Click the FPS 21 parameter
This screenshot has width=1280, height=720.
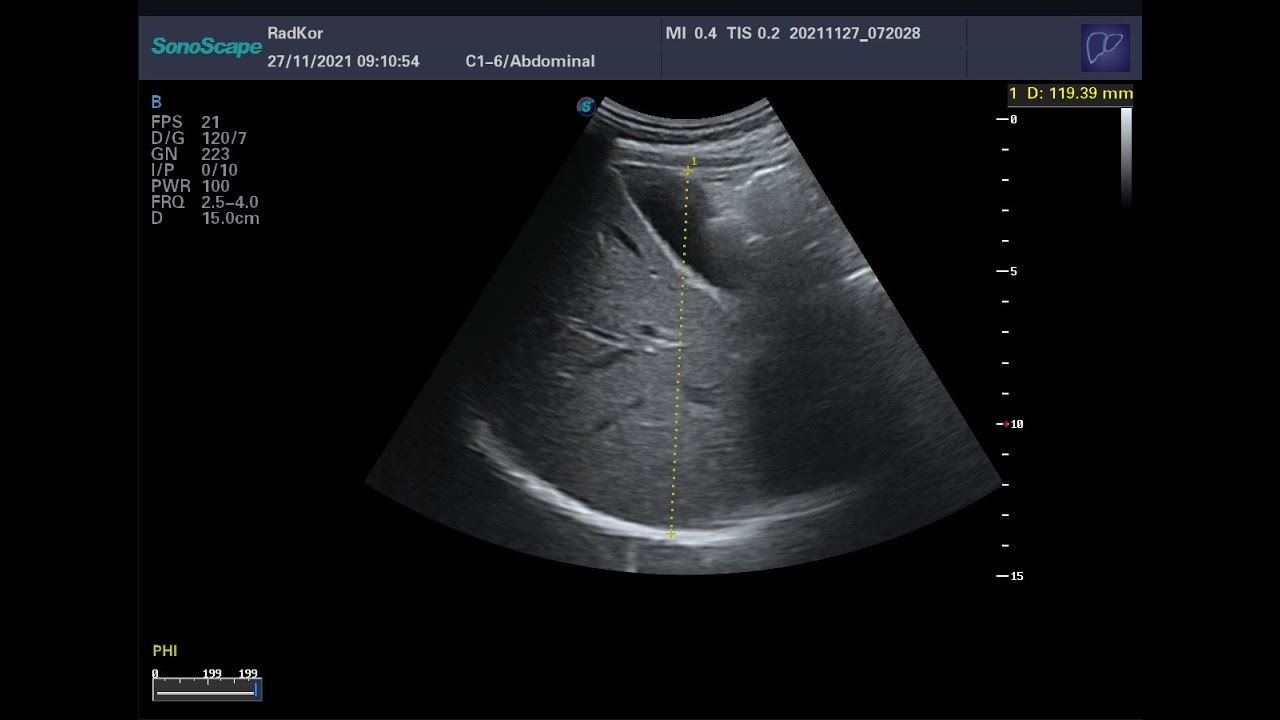185,122
